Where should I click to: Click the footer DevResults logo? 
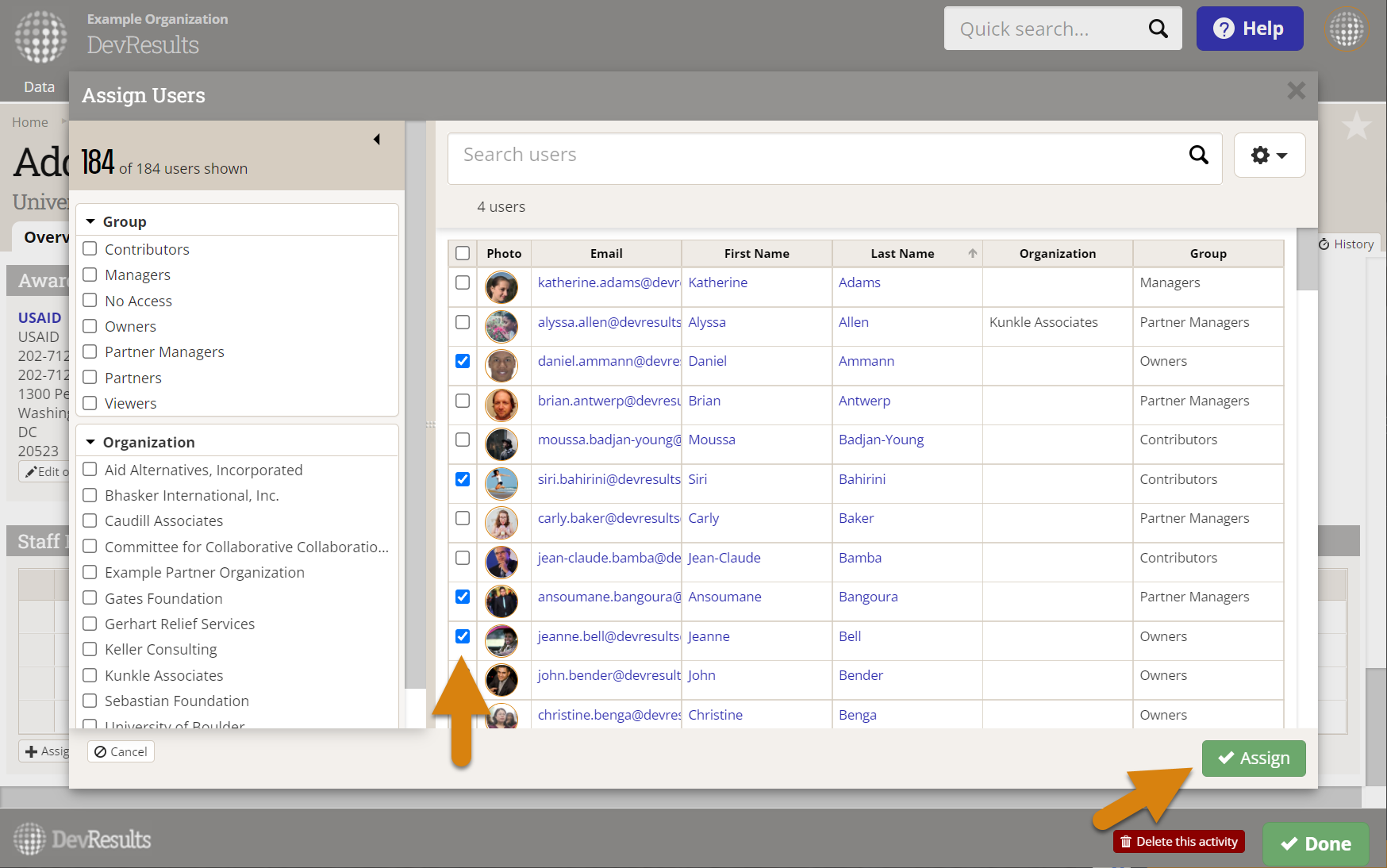(x=83, y=839)
